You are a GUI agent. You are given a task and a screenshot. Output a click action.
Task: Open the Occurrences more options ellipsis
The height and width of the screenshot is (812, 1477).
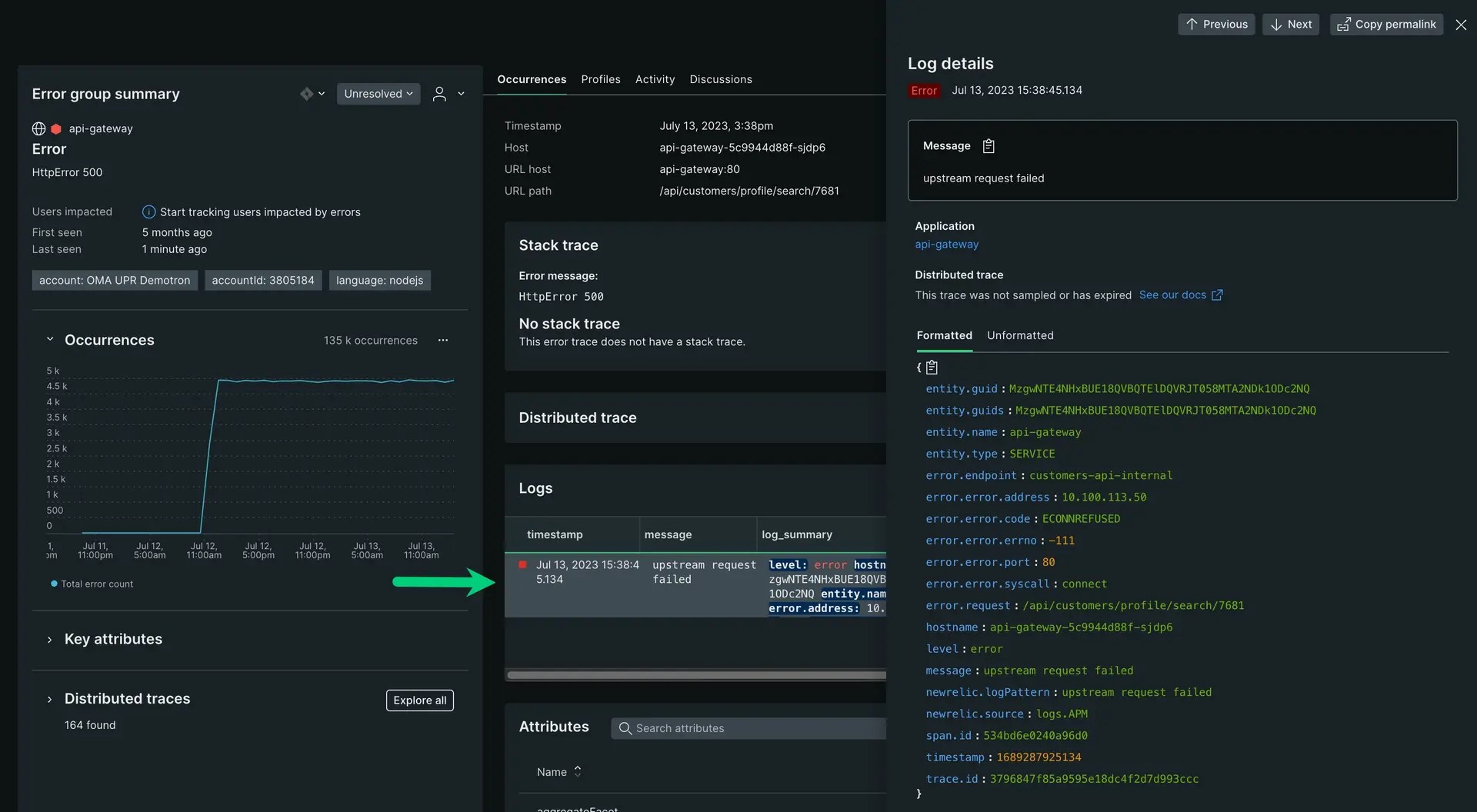click(x=443, y=340)
